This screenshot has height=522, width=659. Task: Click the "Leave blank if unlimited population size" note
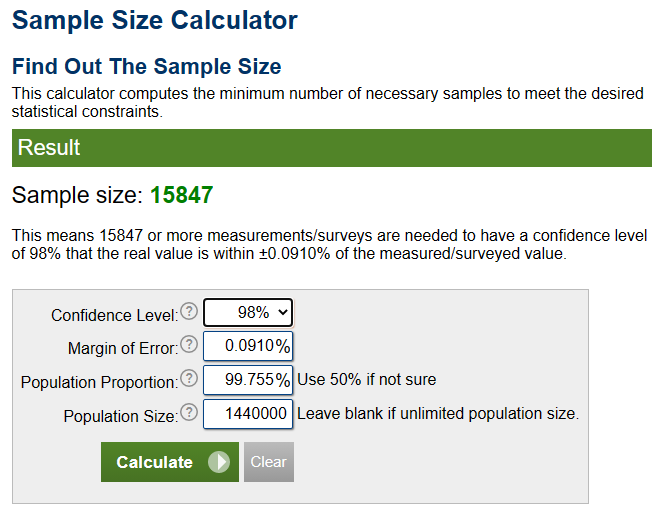tap(438, 413)
